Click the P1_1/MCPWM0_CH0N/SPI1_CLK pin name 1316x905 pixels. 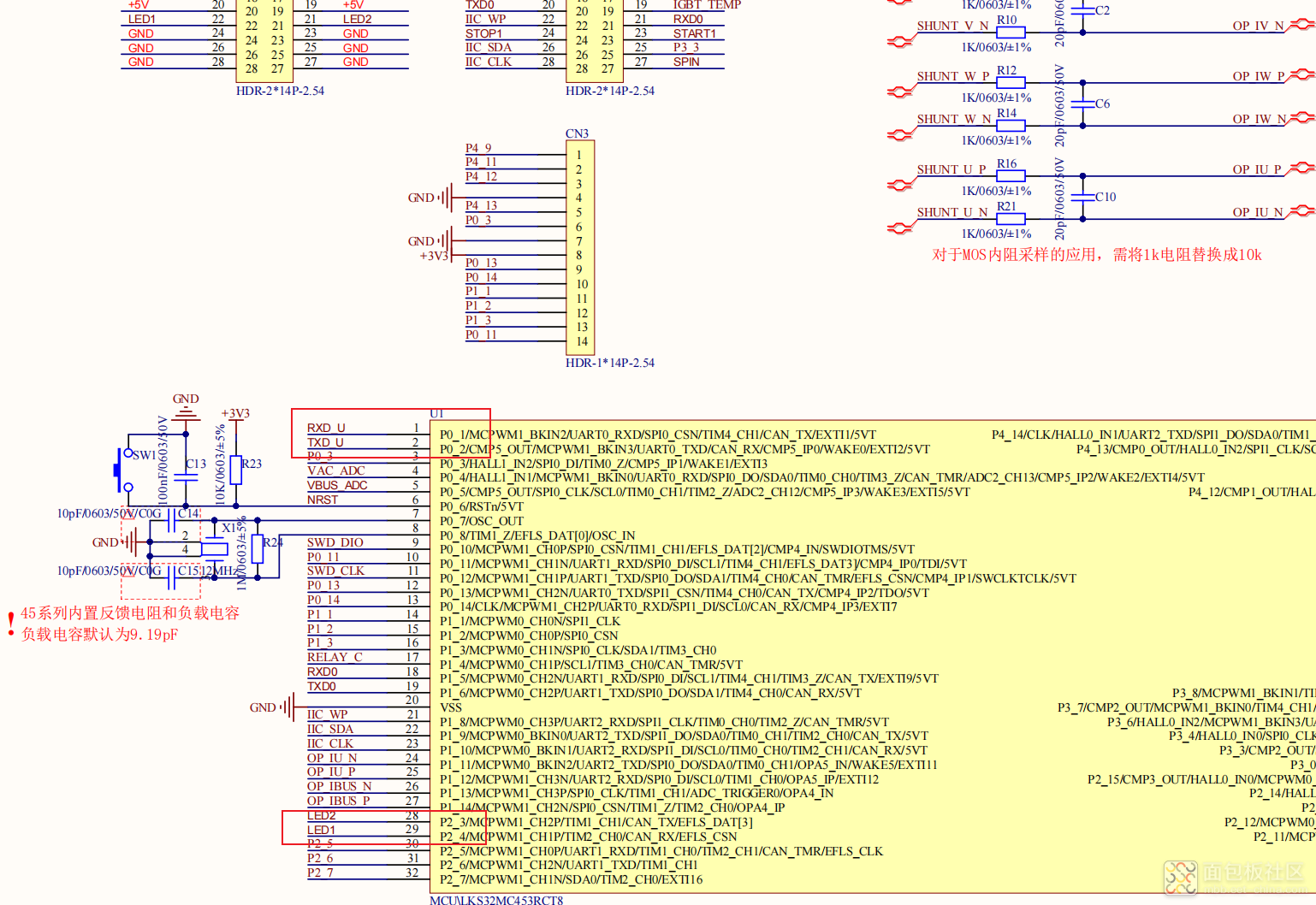click(x=530, y=621)
